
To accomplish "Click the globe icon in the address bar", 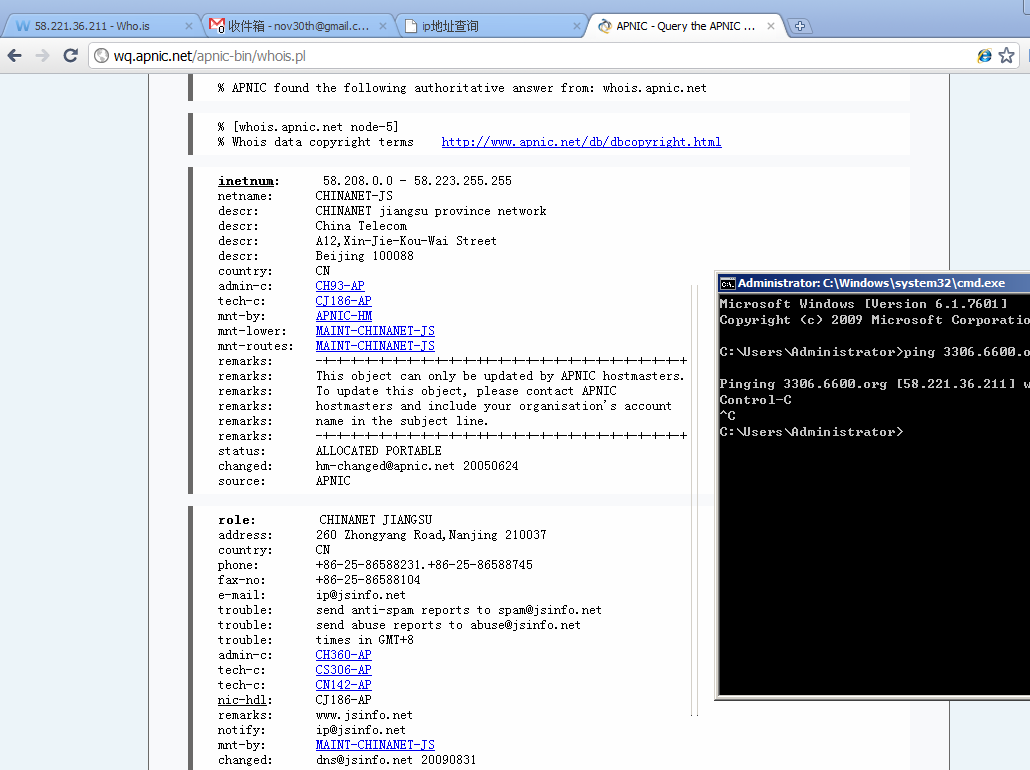I will coord(101,56).
